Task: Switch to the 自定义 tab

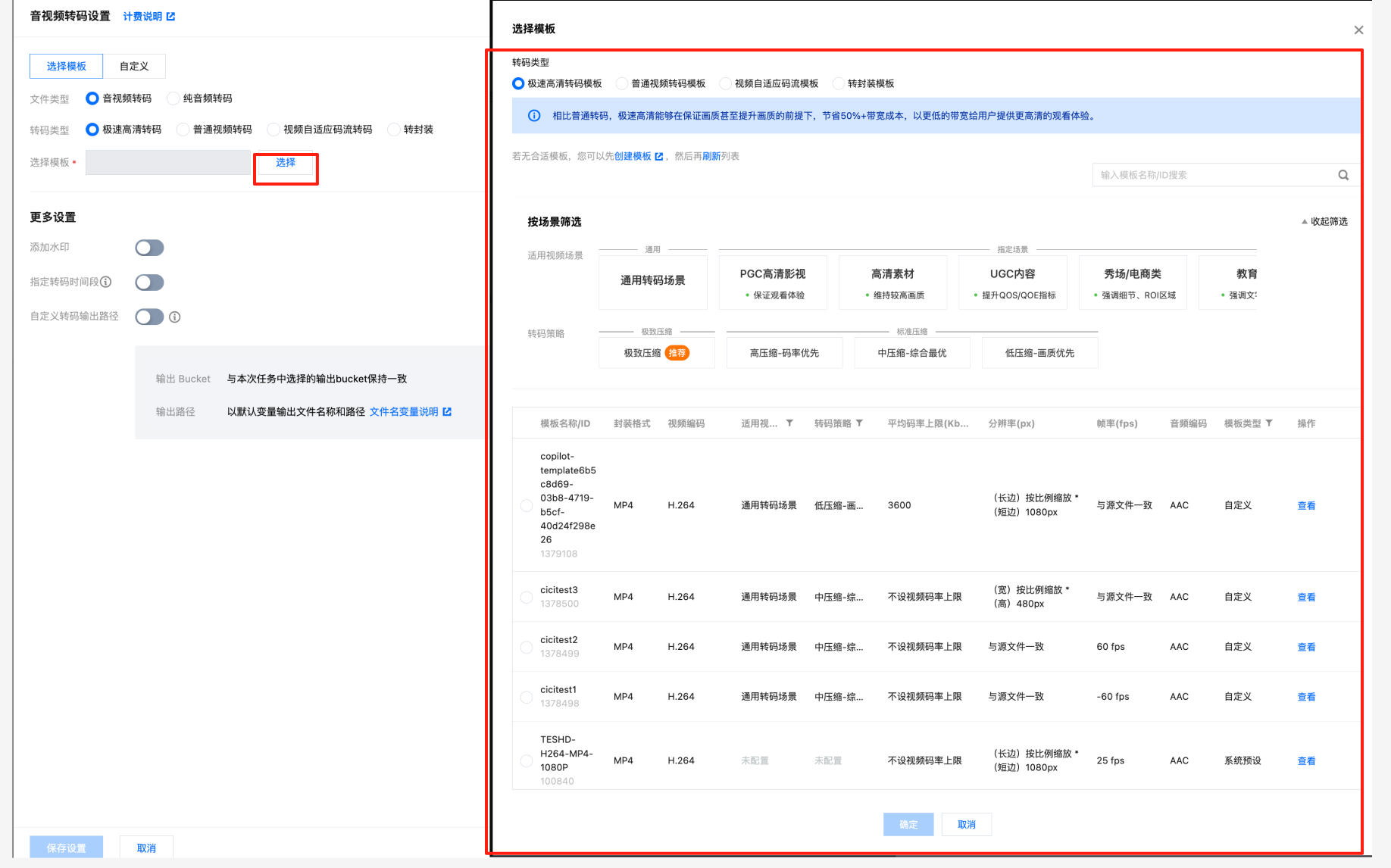Action: click(x=134, y=67)
